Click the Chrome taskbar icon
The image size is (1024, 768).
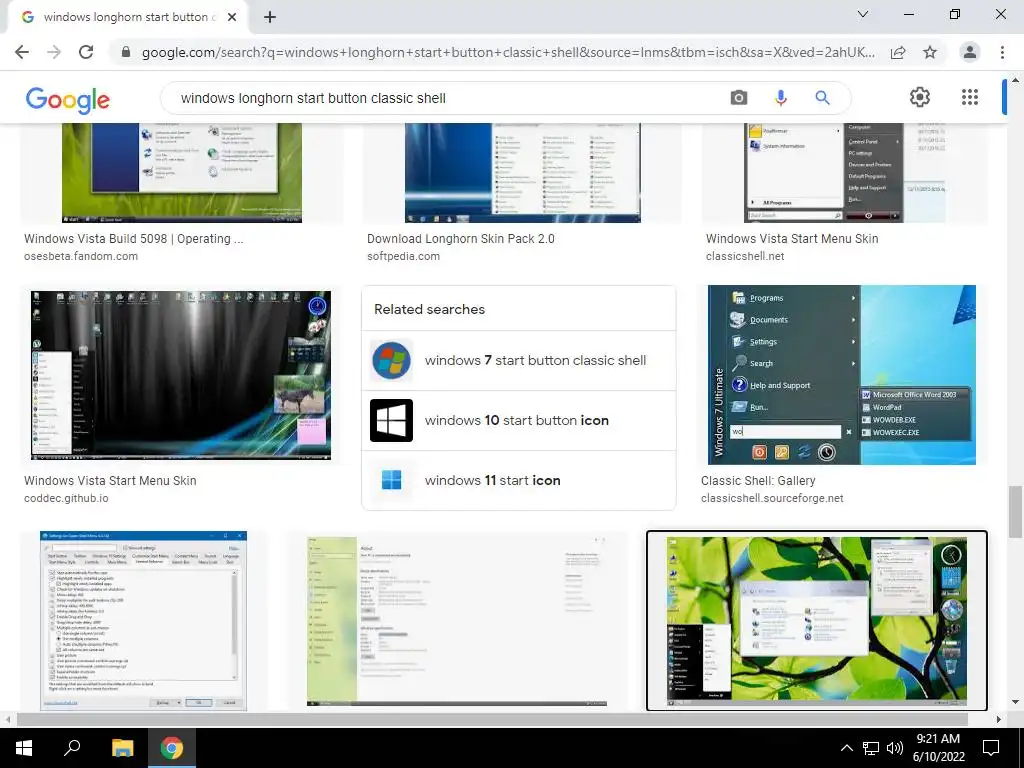(172, 748)
